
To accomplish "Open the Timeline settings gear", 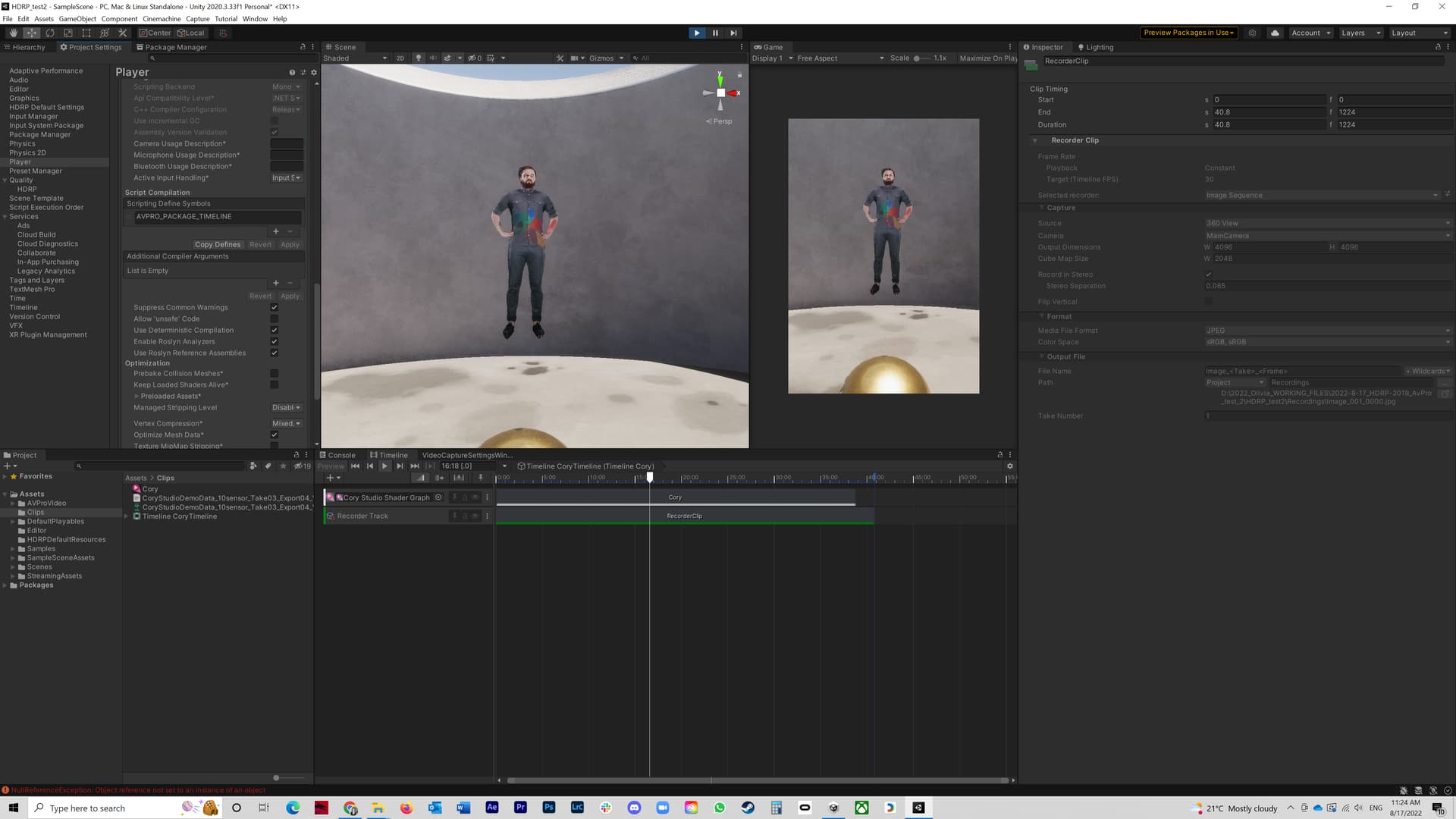I will tap(1009, 466).
